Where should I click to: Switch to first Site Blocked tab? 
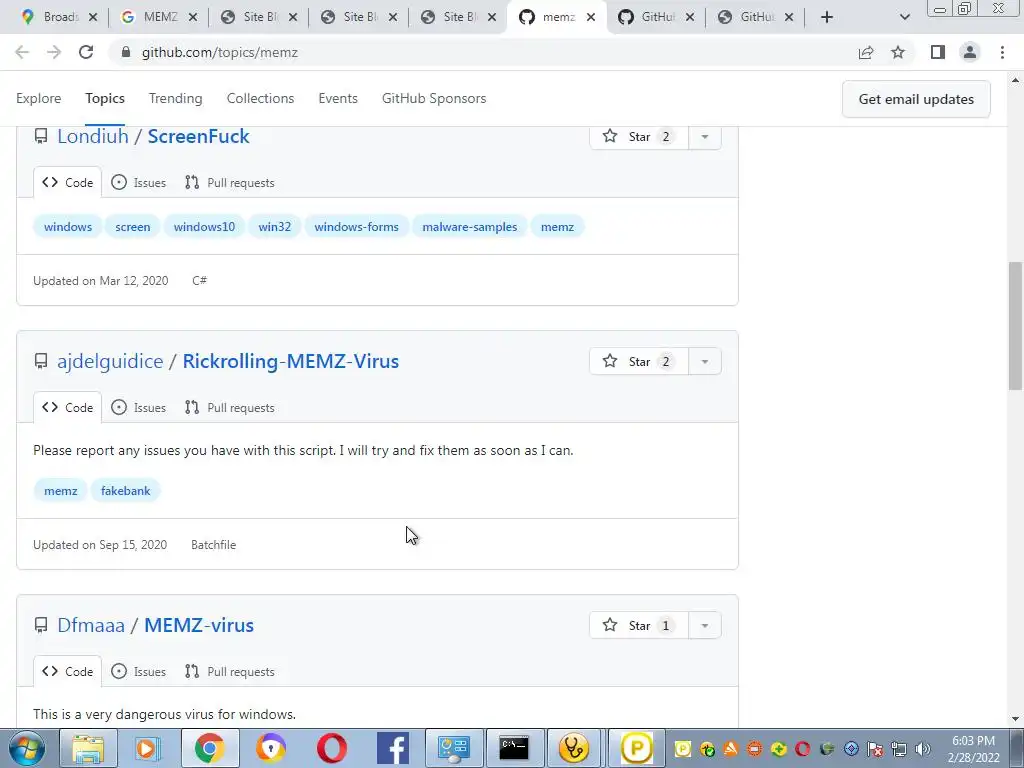(x=250, y=17)
